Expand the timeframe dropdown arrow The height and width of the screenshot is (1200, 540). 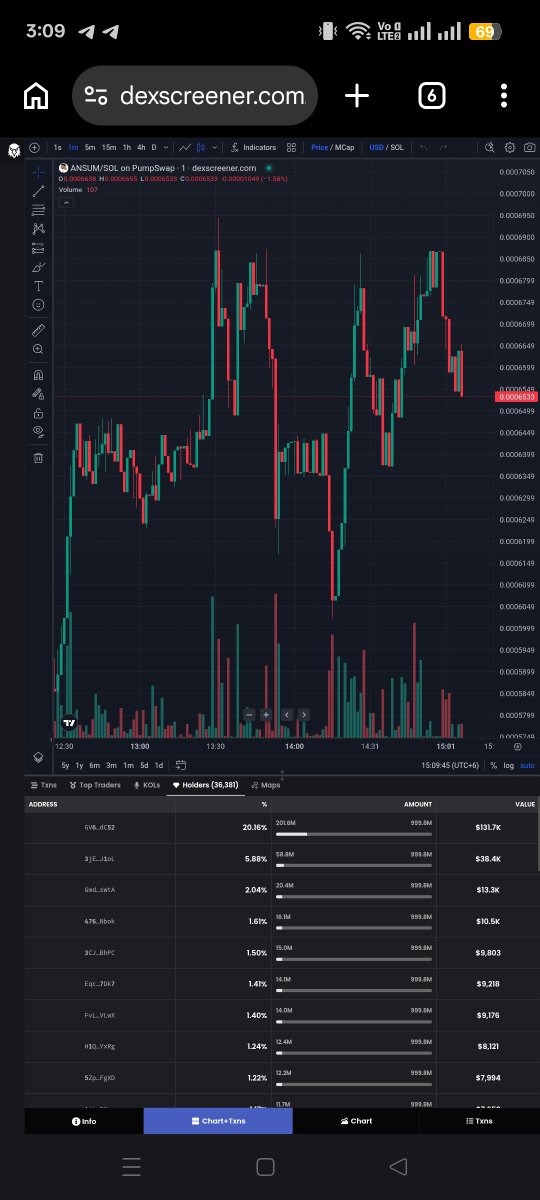tap(165, 147)
